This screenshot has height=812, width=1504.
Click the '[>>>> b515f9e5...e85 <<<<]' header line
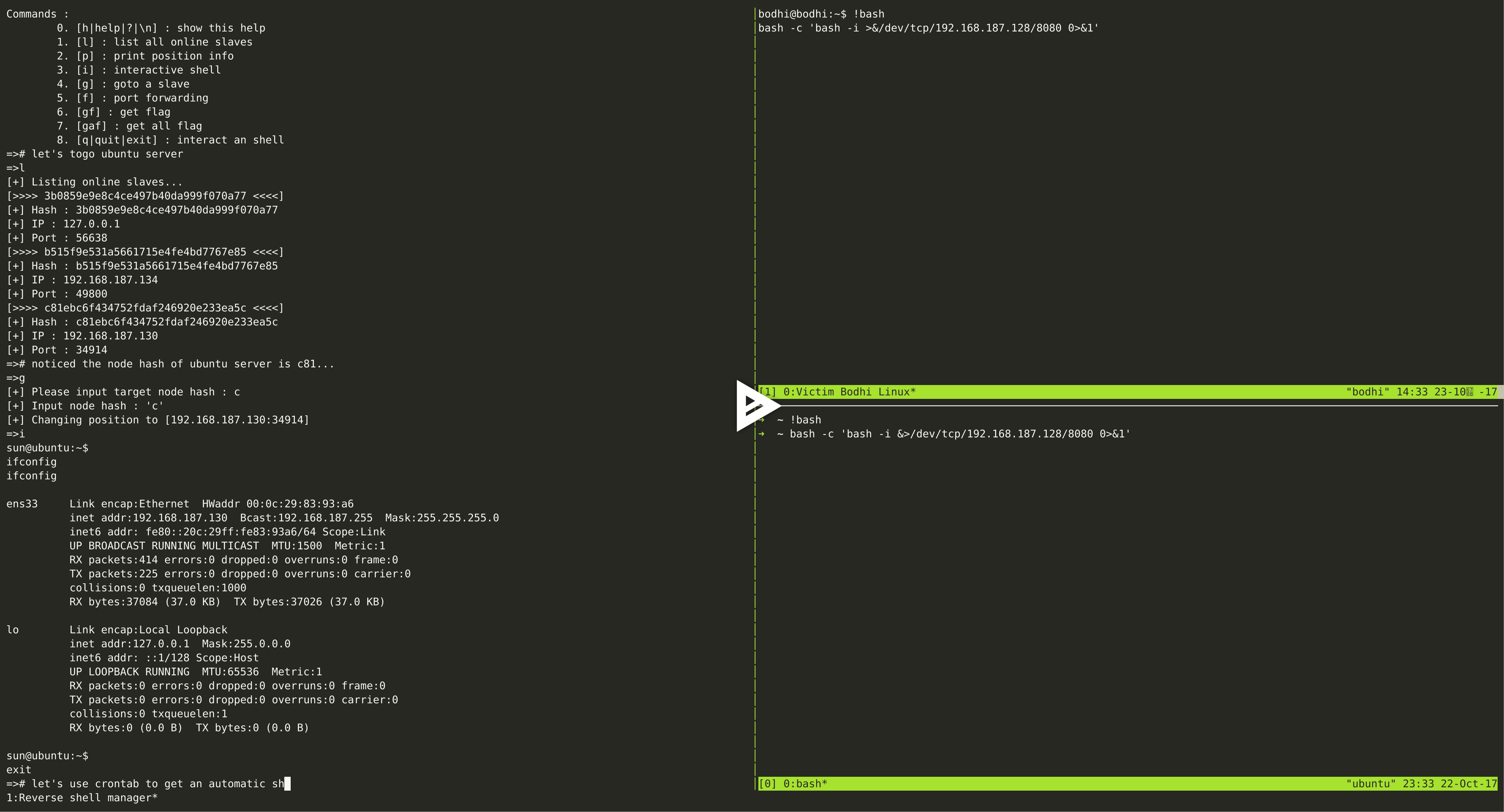[x=145, y=252]
